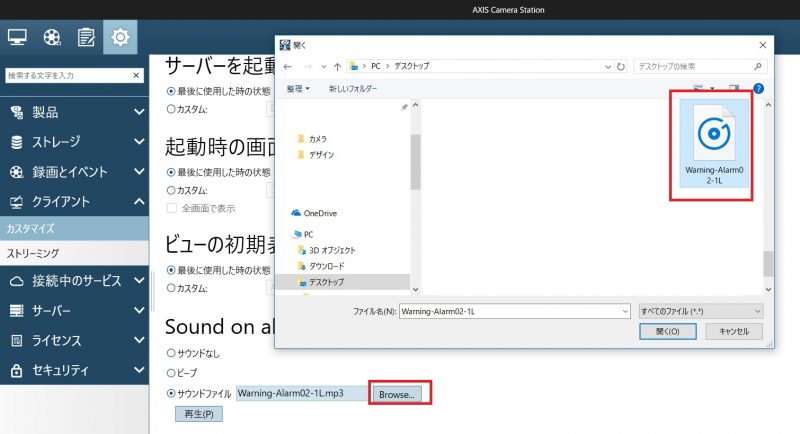Image resolution: width=800 pixels, height=434 pixels.
Task: Click the 新しいフォルダー button
Action: pos(353,89)
